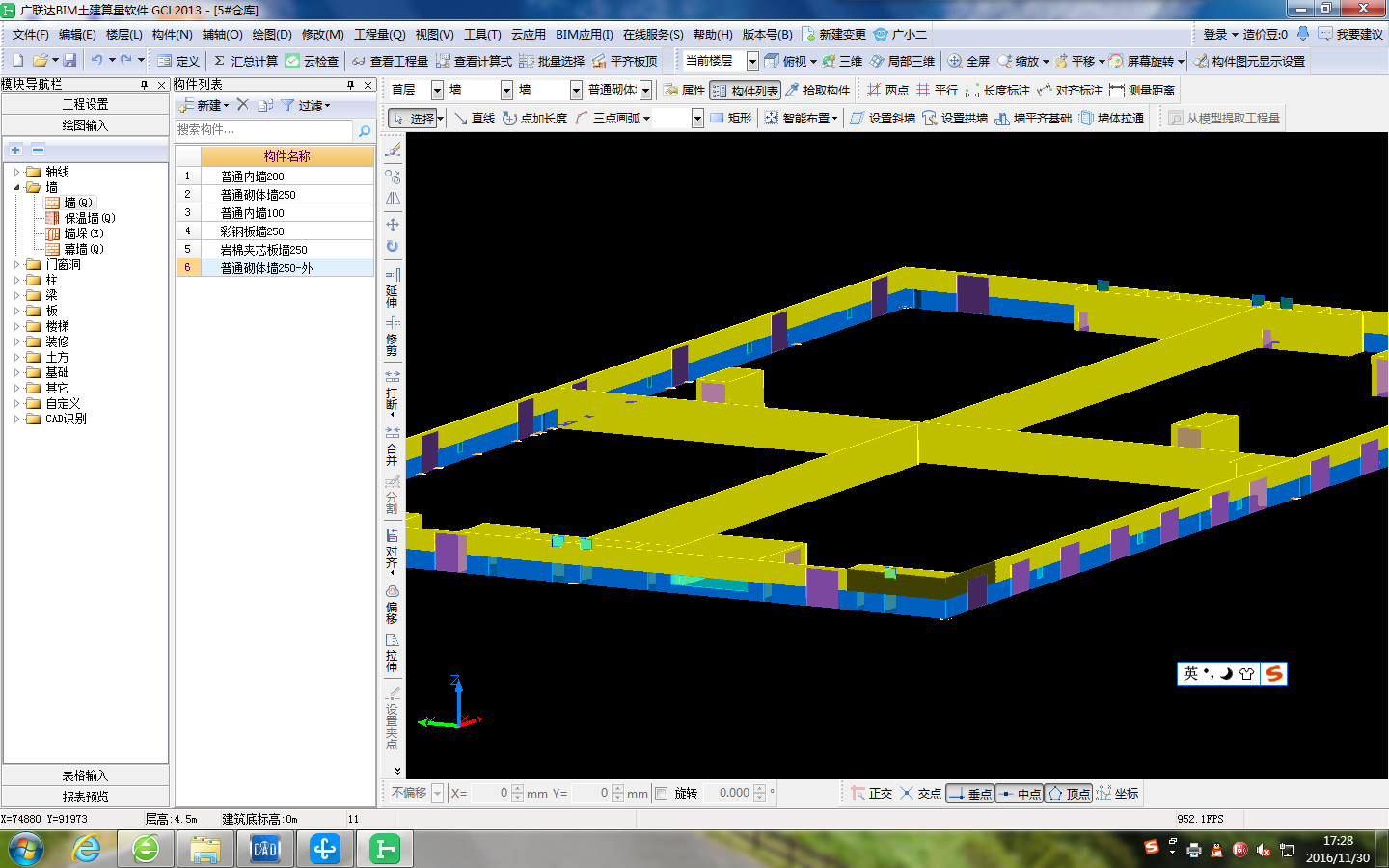The width and height of the screenshot is (1389, 868).
Task: Click the 工程设置 navigation button
Action: (85, 104)
